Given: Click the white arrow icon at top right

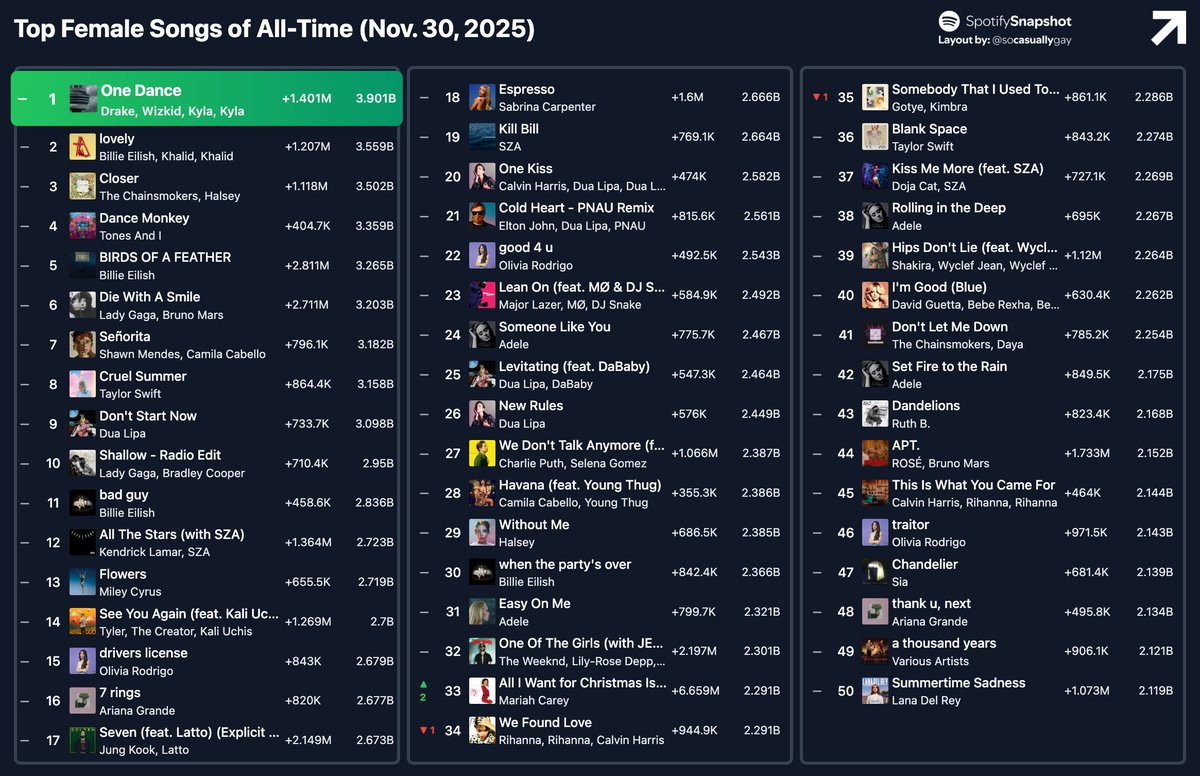Looking at the screenshot, I should [1168, 27].
